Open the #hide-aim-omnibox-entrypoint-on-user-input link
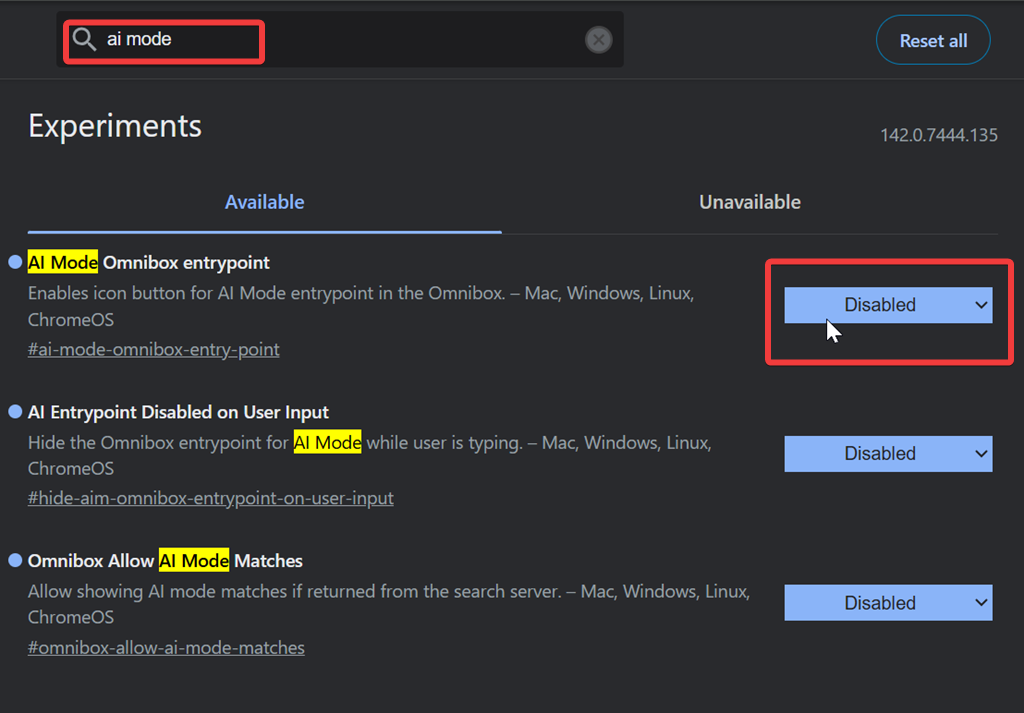 point(210,498)
